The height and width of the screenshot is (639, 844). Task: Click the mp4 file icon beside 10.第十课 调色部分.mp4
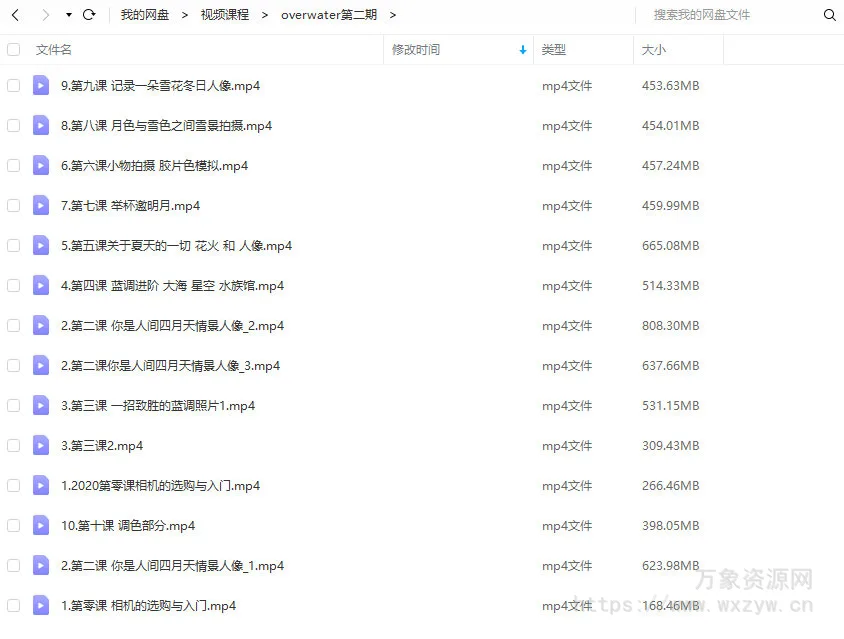(x=40, y=525)
